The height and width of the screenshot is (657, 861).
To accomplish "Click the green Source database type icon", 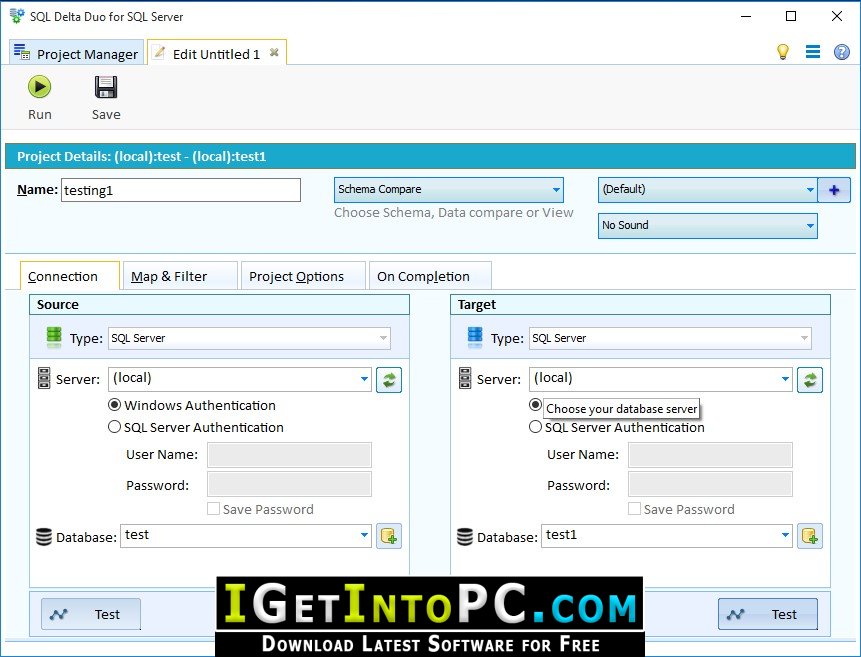I will pyautogui.click(x=54, y=337).
